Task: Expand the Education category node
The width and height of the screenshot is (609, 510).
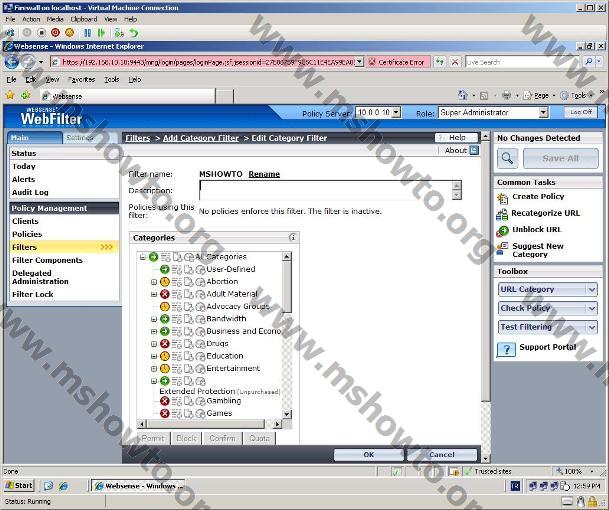Action: [x=154, y=356]
